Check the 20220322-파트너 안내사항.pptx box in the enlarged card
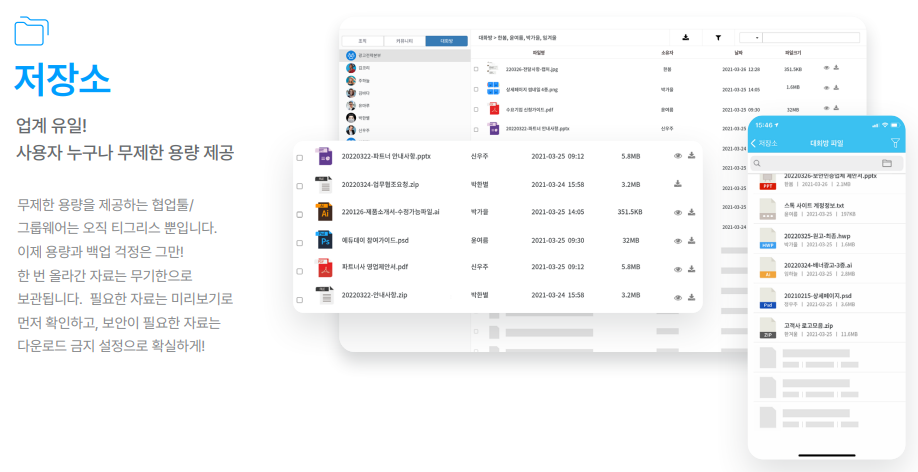 pyautogui.click(x=300, y=158)
